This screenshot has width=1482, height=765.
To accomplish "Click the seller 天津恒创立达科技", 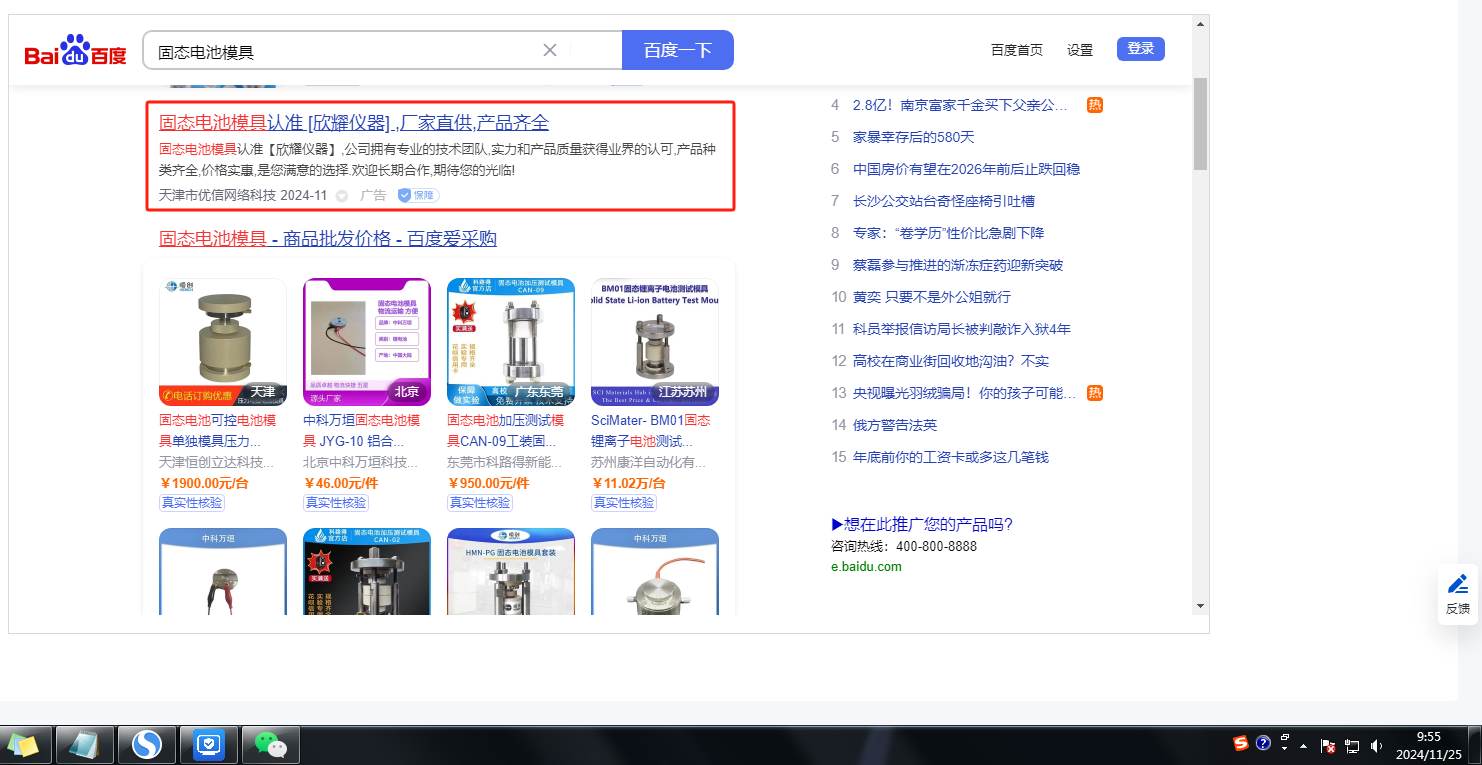I will click(x=217, y=463).
